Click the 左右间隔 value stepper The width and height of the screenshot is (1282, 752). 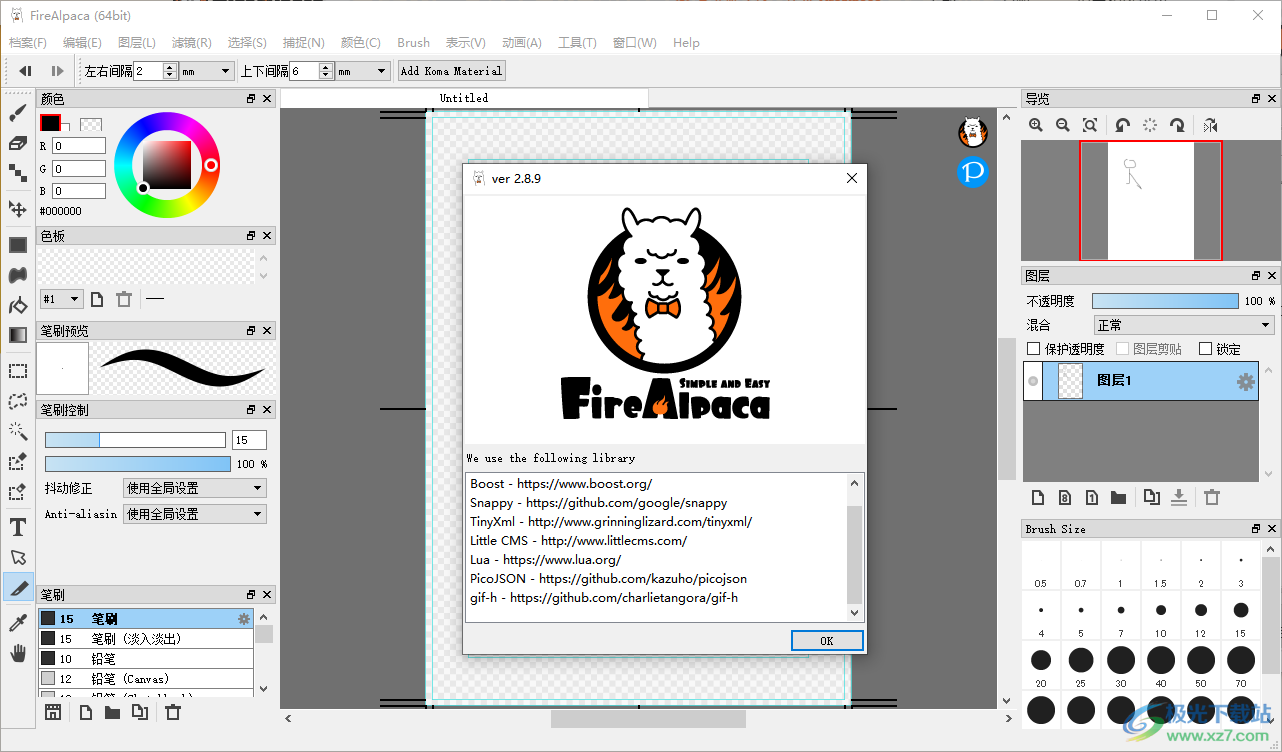(x=170, y=71)
